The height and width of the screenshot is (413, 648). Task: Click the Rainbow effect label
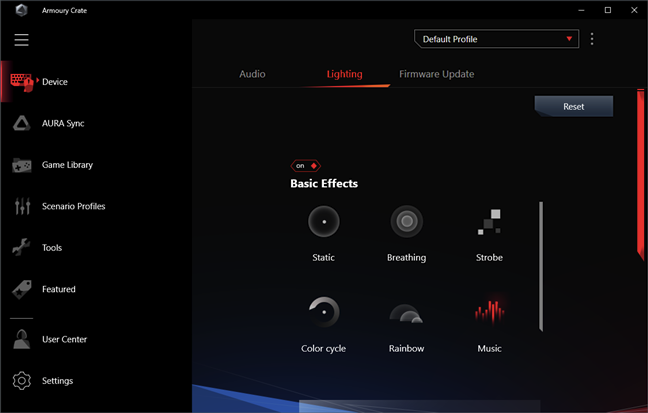pos(406,349)
